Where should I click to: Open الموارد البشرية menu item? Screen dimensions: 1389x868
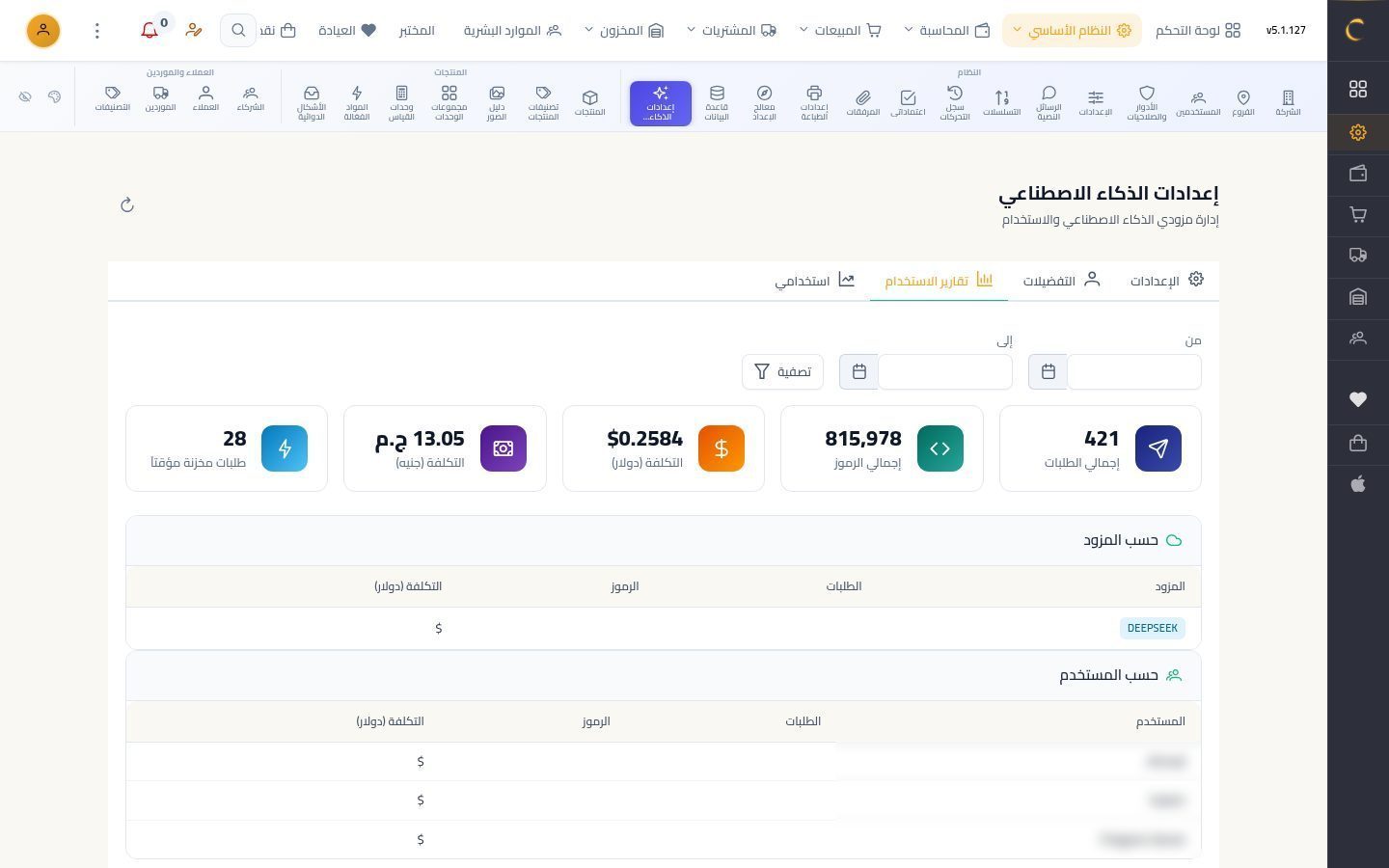click(512, 31)
